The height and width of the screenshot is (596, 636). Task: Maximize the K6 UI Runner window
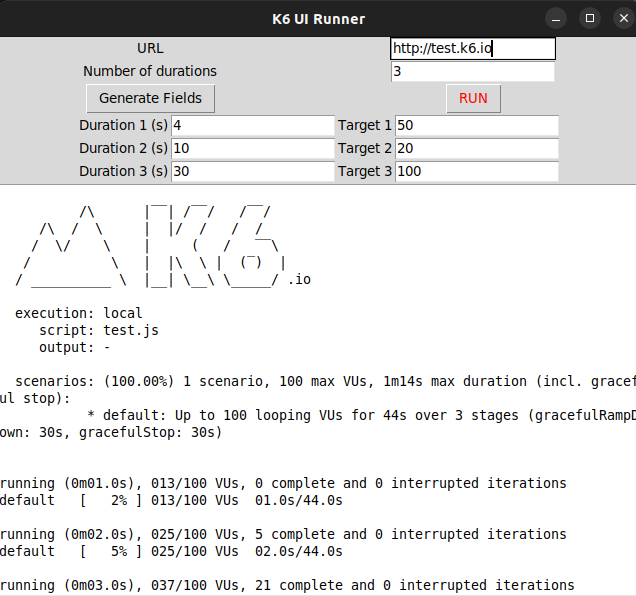point(590,18)
